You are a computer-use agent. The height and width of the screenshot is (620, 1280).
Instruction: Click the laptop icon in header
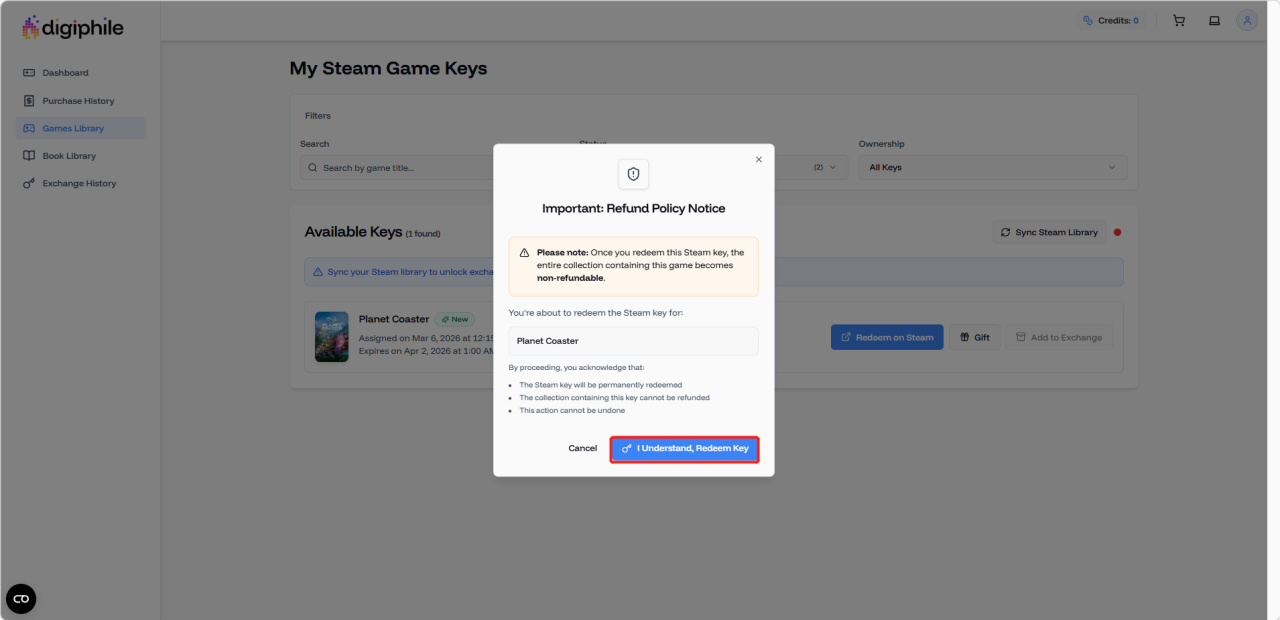tap(1214, 20)
